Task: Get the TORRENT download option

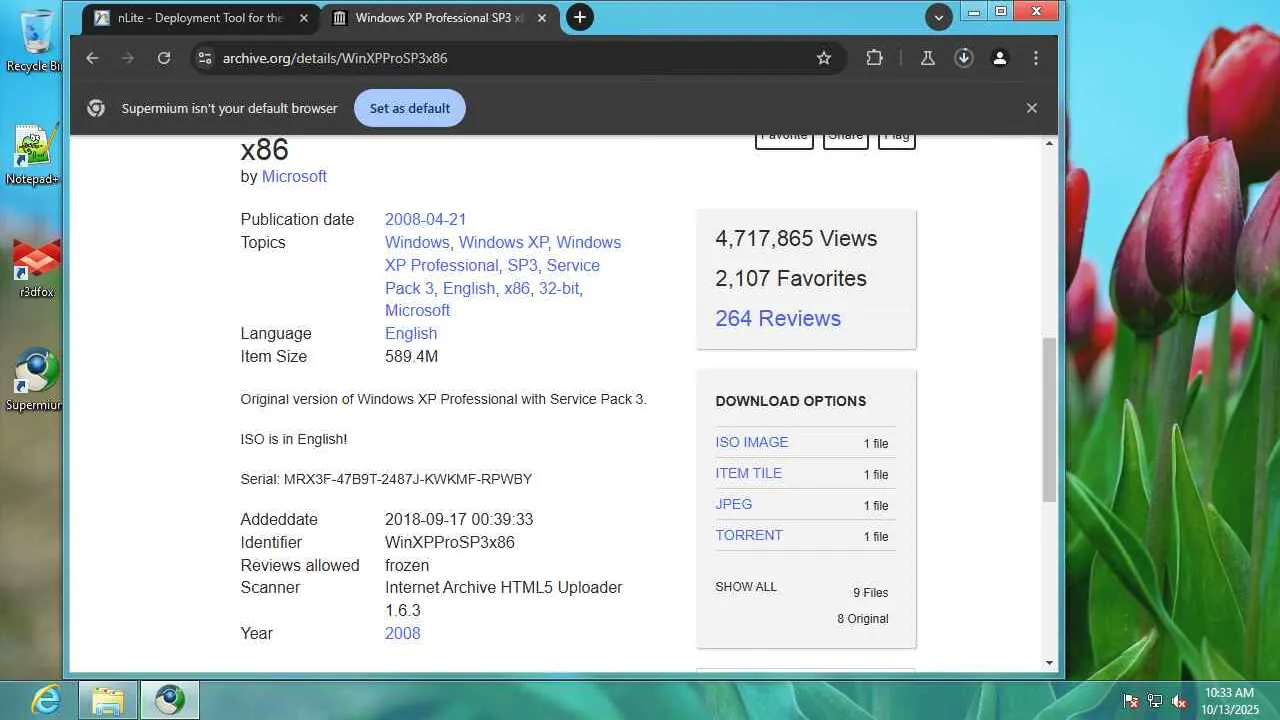Action: pos(749,535)
